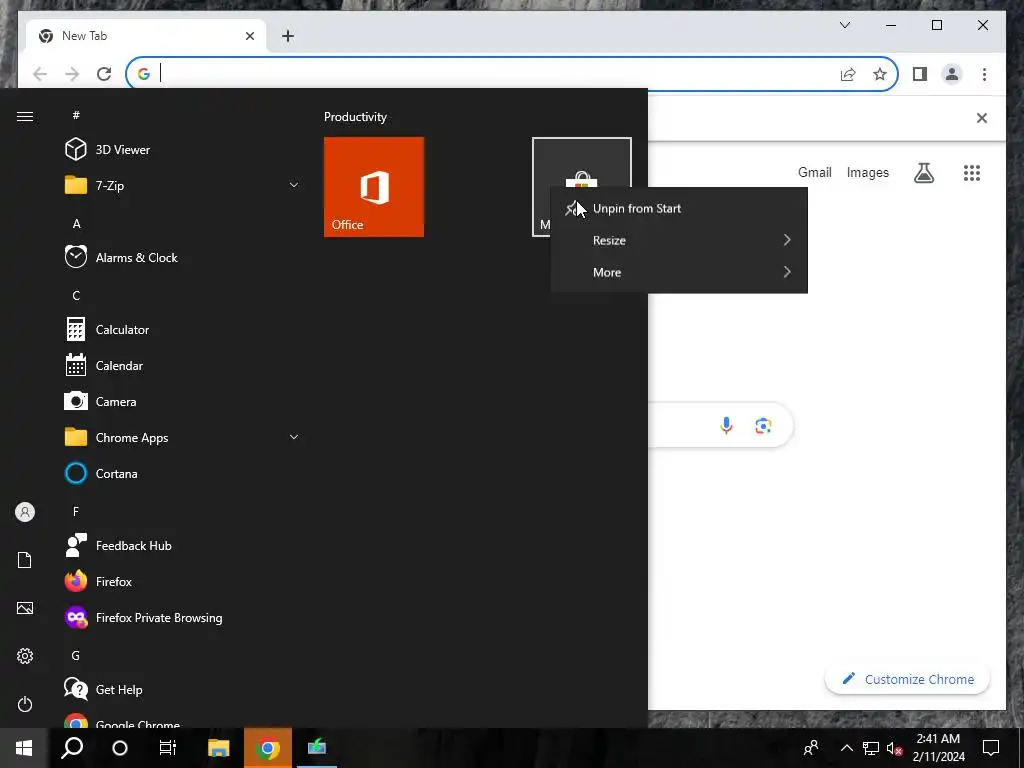Click the Images link
The height and width of the screenshot is (768, 1024).
tap(867, 172)
